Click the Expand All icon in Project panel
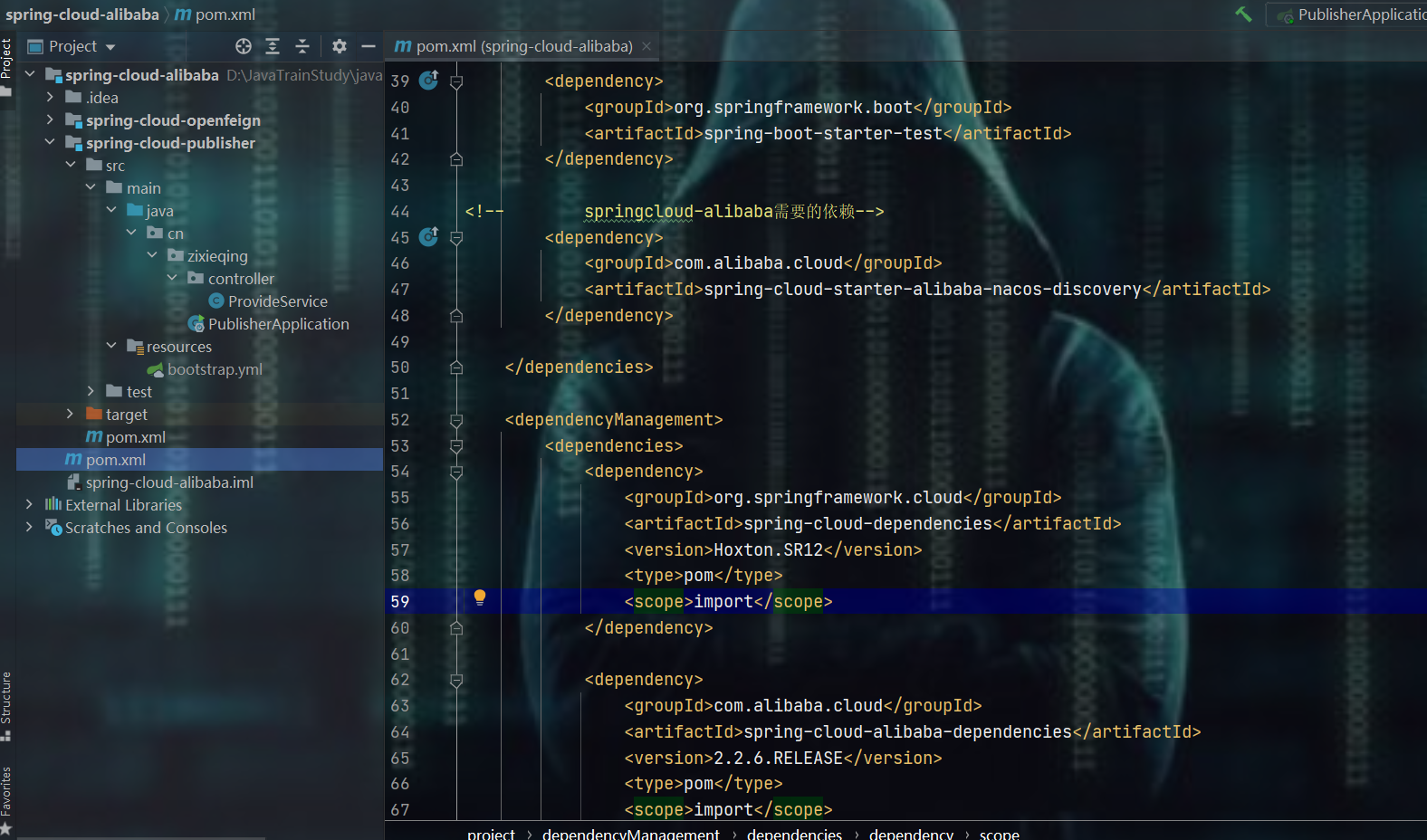 pos(273,46)
